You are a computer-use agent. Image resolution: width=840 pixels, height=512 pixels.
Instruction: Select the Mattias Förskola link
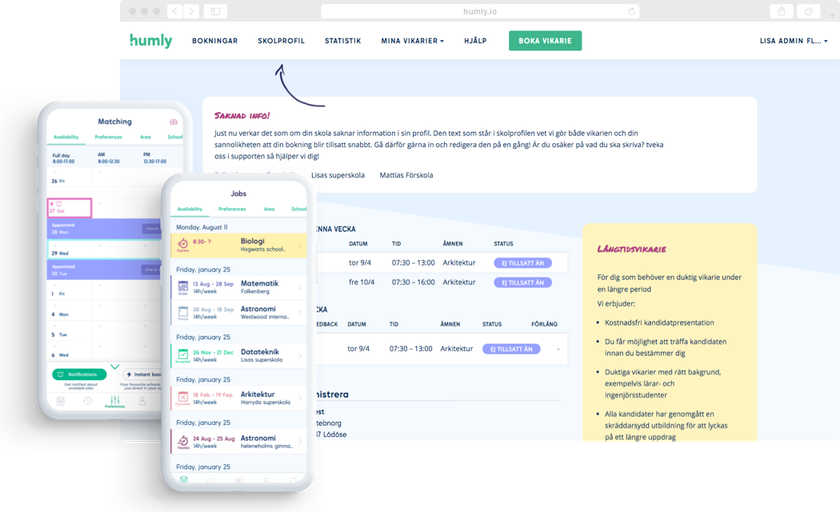pos(406,175)
